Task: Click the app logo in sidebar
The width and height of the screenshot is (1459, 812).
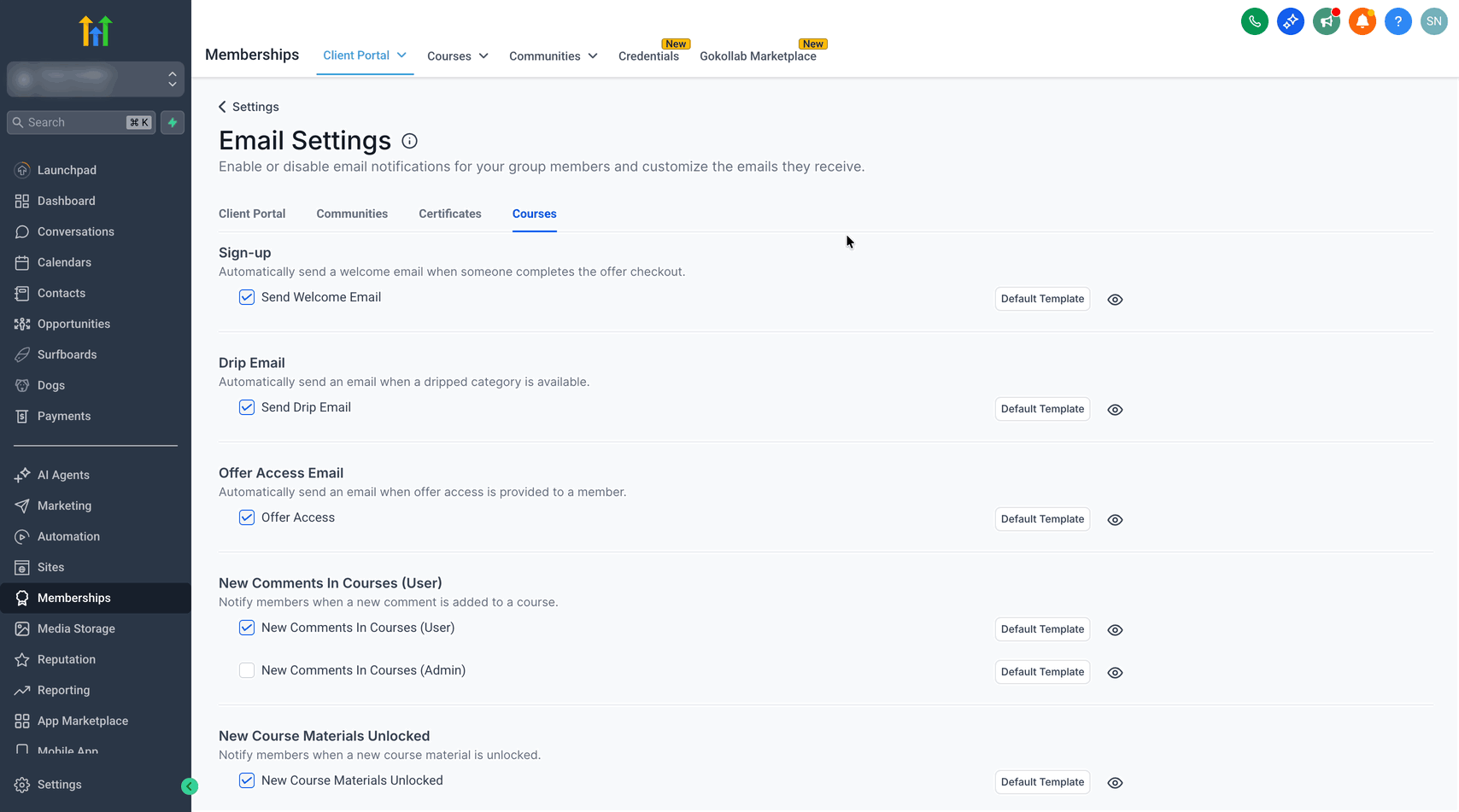Action: pos(96,31)
